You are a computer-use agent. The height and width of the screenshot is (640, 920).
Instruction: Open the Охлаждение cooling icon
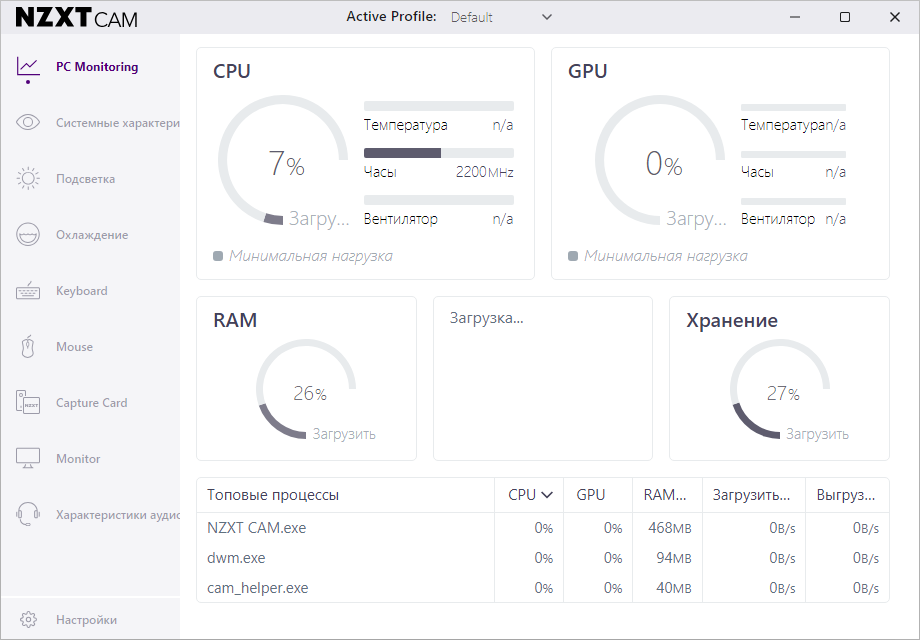(28, 235)
